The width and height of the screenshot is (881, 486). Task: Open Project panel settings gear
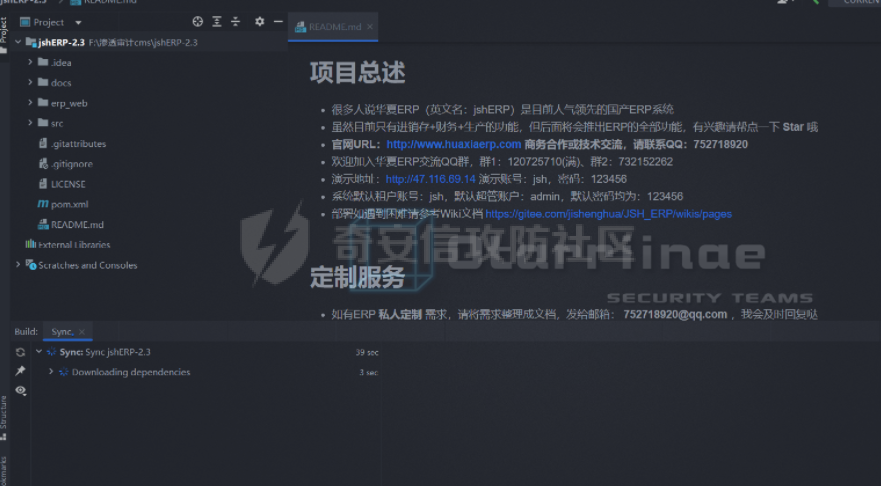[x=259, y=22]
